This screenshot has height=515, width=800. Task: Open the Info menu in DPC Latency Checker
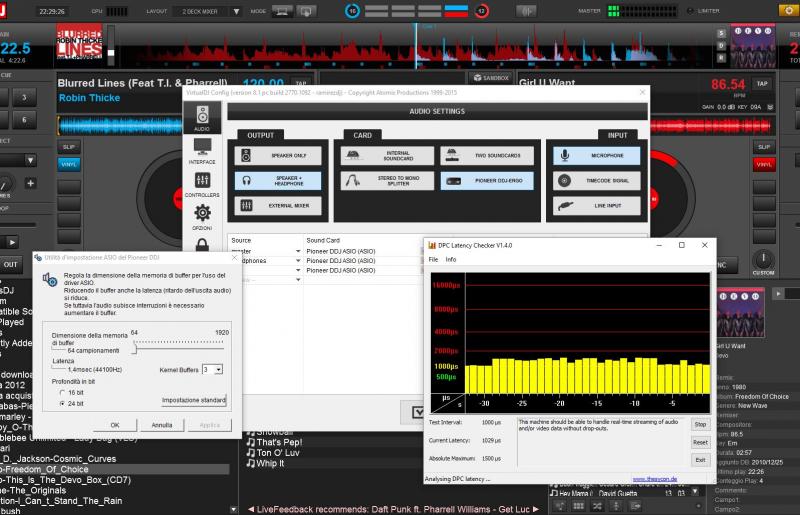(x=451, y=259)
